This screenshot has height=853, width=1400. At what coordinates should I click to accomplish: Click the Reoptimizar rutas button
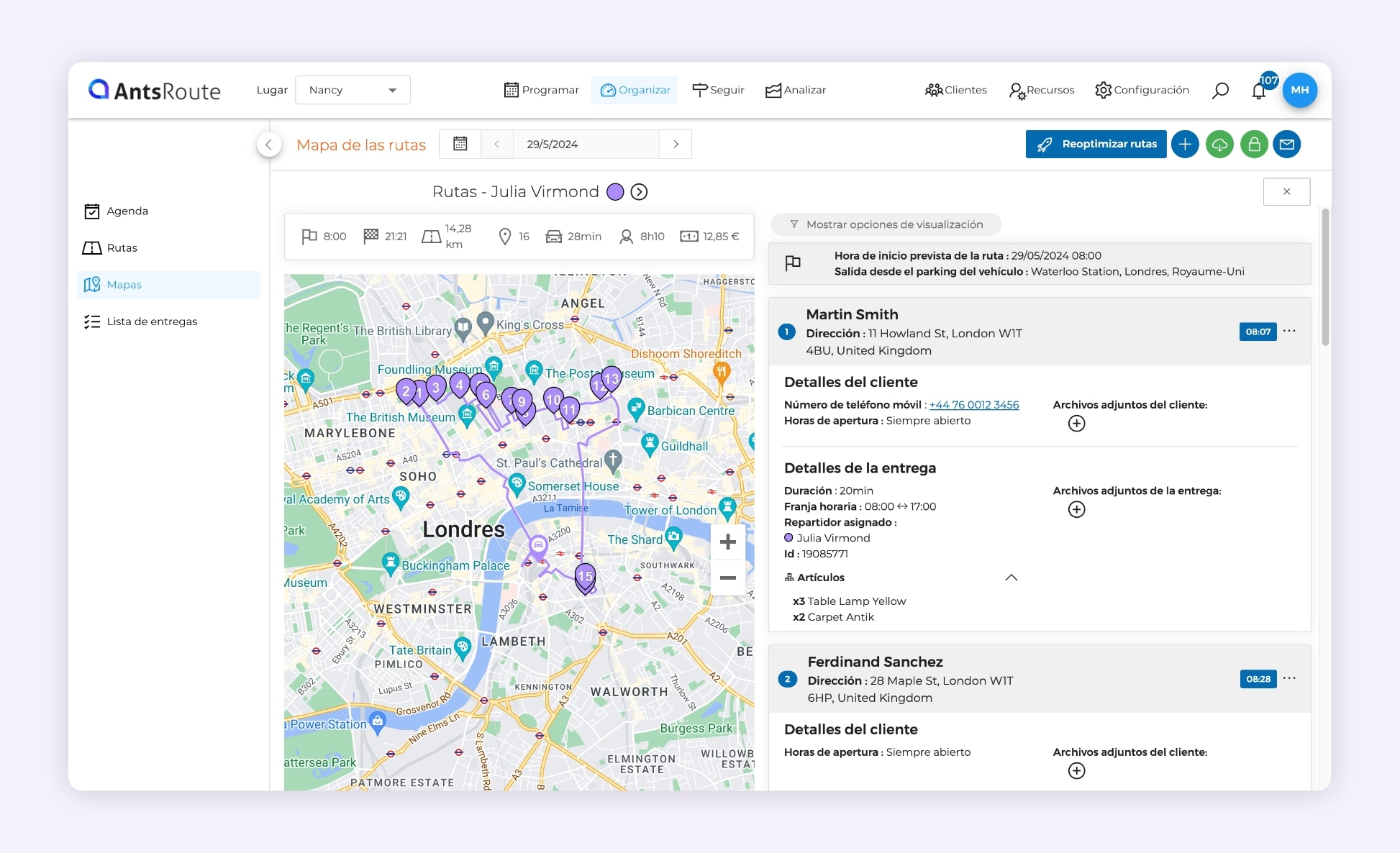tap(1096, 144)
